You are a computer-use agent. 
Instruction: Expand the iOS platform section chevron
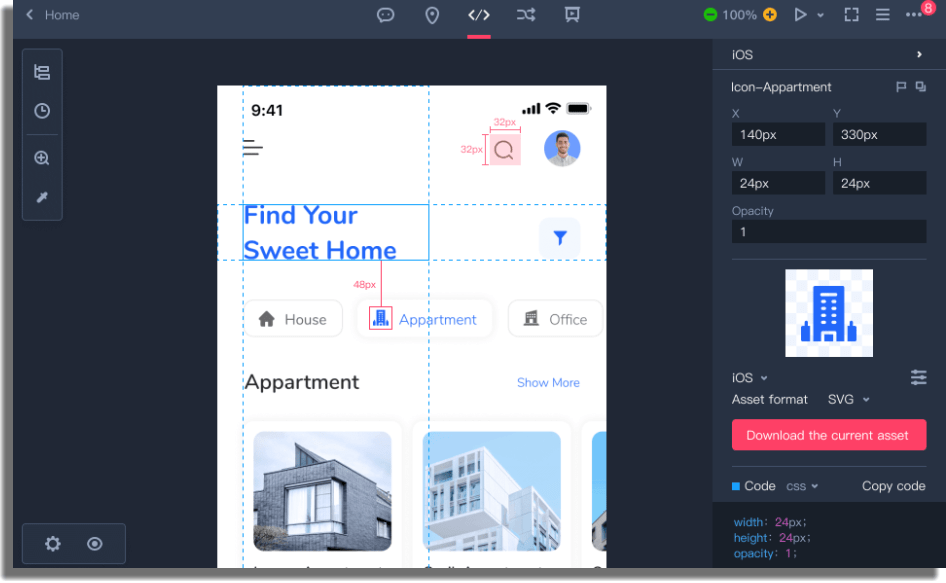click(919, 54)
